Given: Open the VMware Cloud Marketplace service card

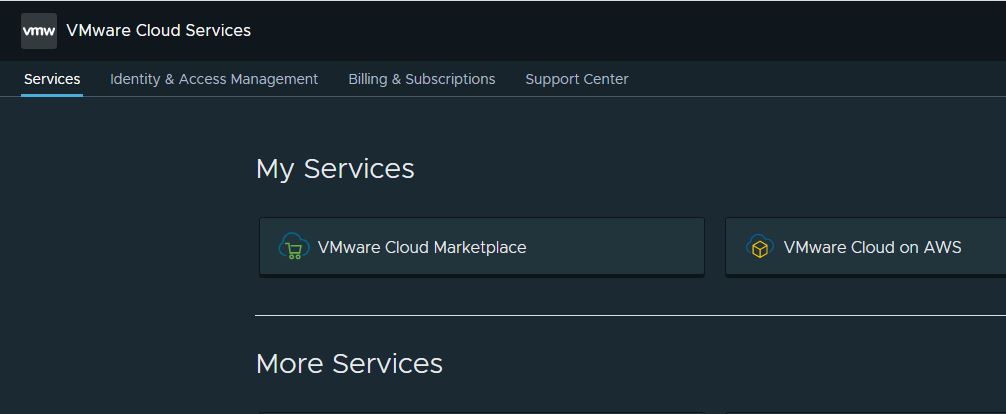Looking at the screenshot, I should [x=482, y=247].
